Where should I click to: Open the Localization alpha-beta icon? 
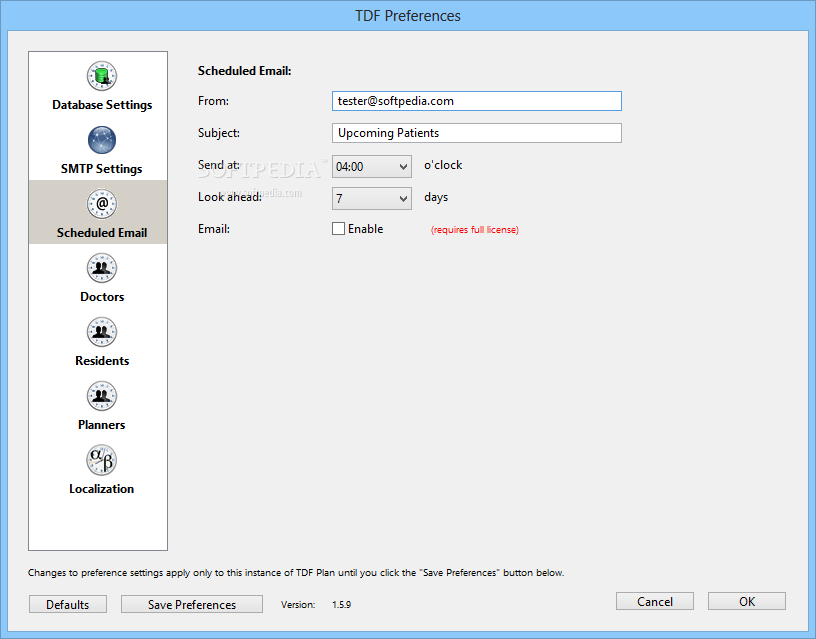point(101,460)
